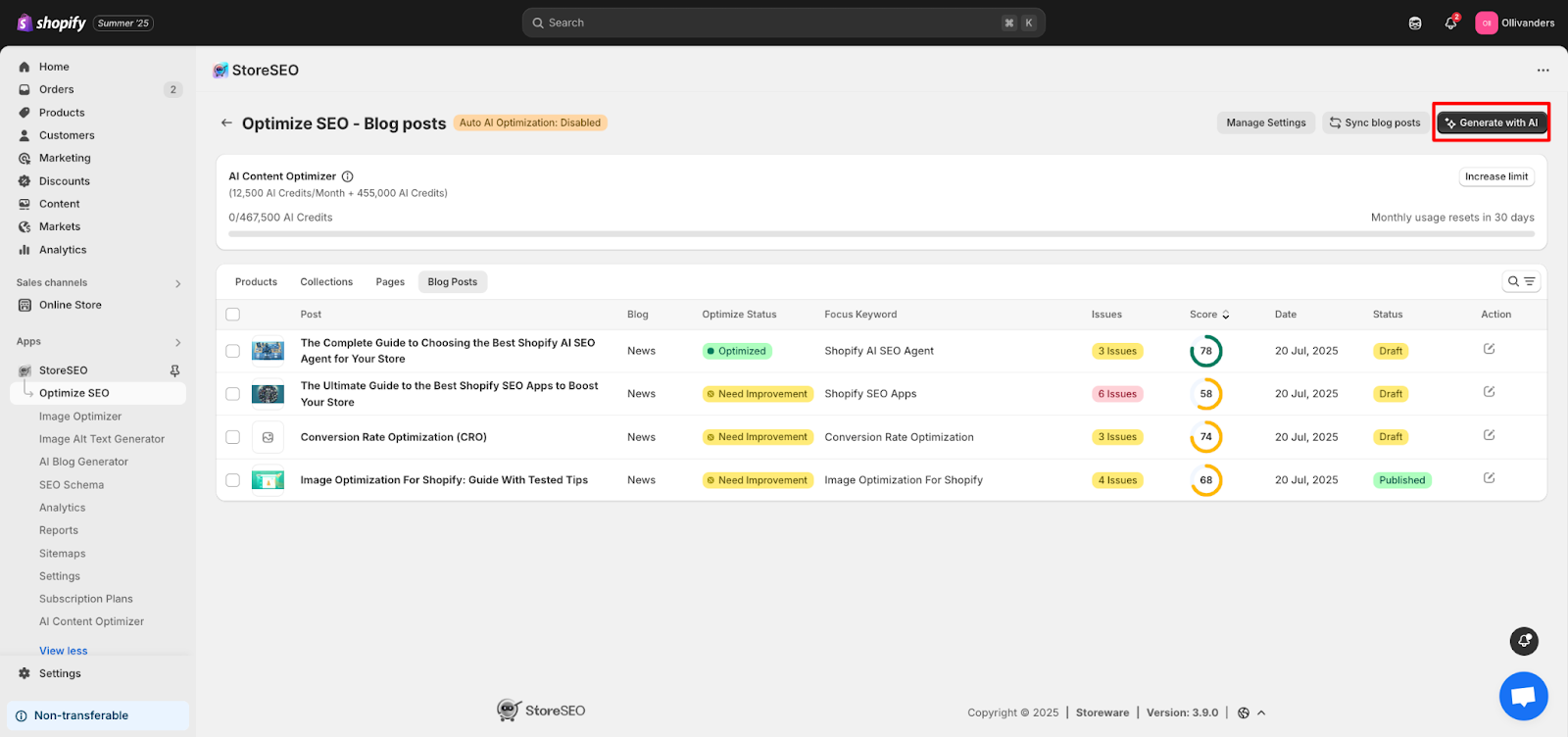Click the Non-transferable notice
This screenshot has width=1568, height=737.
[98, 715]
